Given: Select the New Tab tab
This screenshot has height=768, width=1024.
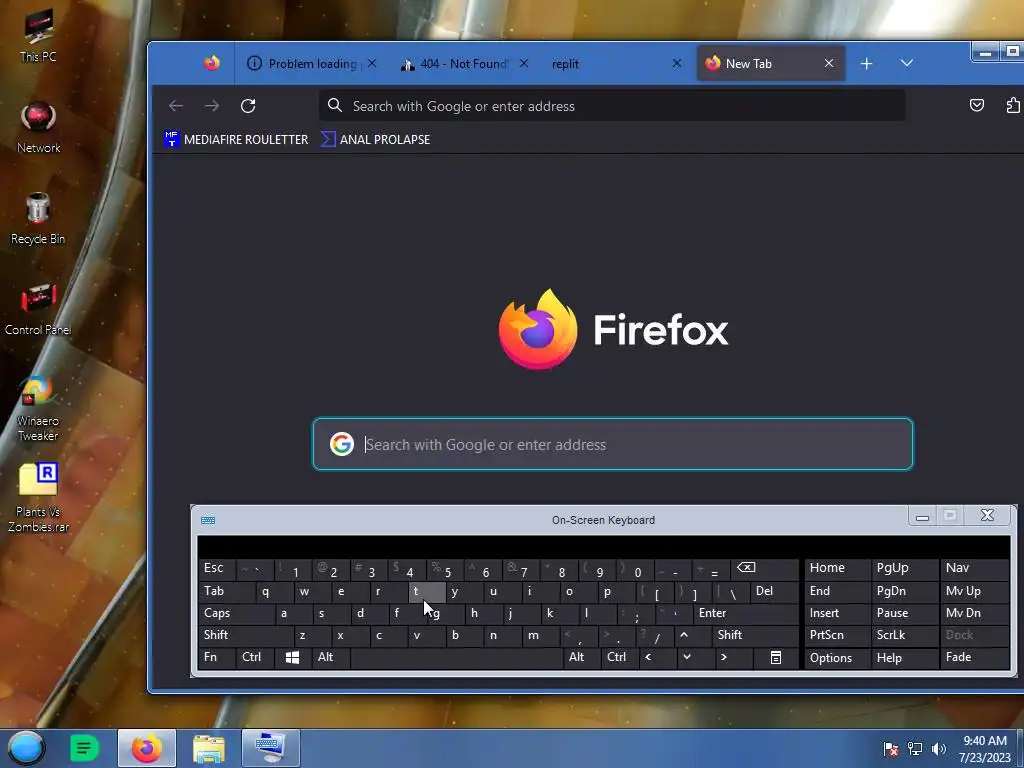Looking at the screenshot, I should pyautogui.click(x=771, y=63).
